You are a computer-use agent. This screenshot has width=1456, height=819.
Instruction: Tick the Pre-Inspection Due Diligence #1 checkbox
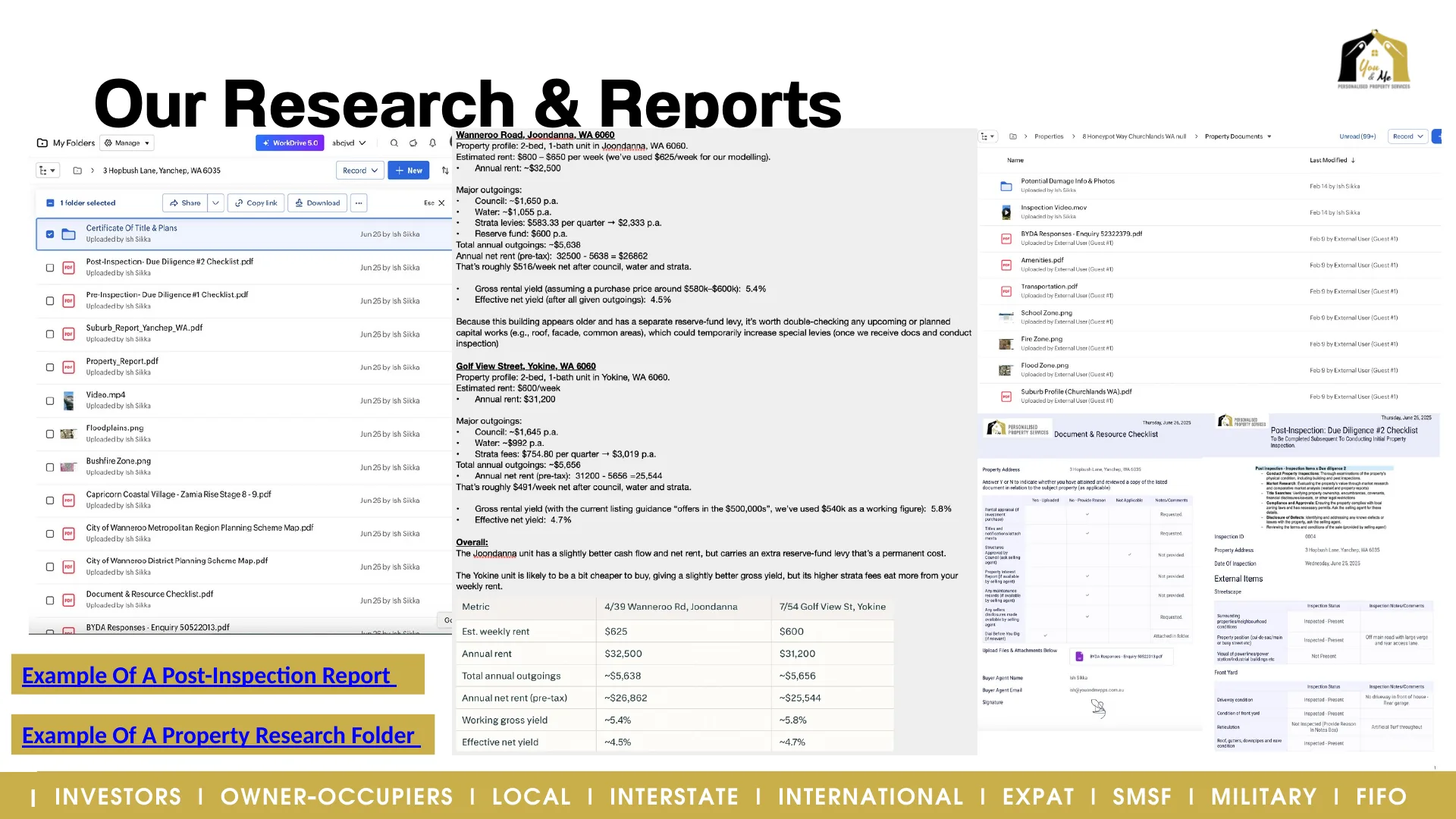[50, 301]
